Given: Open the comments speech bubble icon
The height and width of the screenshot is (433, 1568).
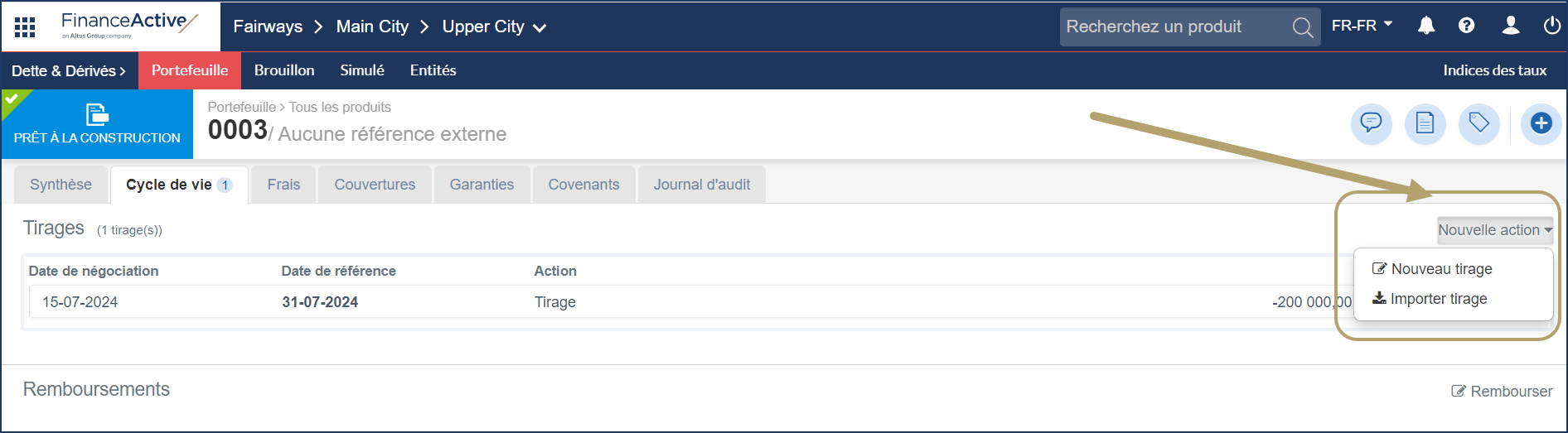Looking at the screenshot, I should point(1372,124).
